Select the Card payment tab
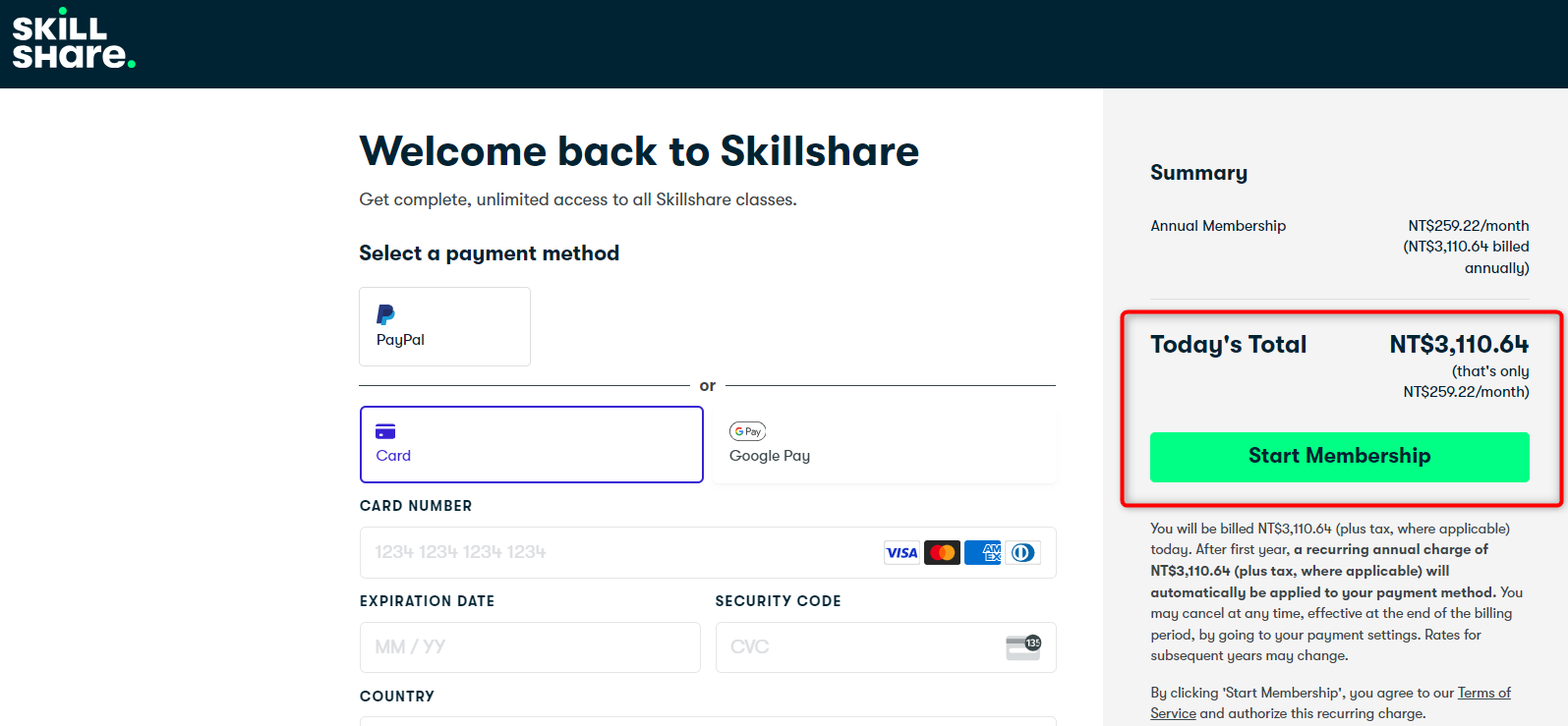Screen dimensions: 1568x726 (532, 444)
